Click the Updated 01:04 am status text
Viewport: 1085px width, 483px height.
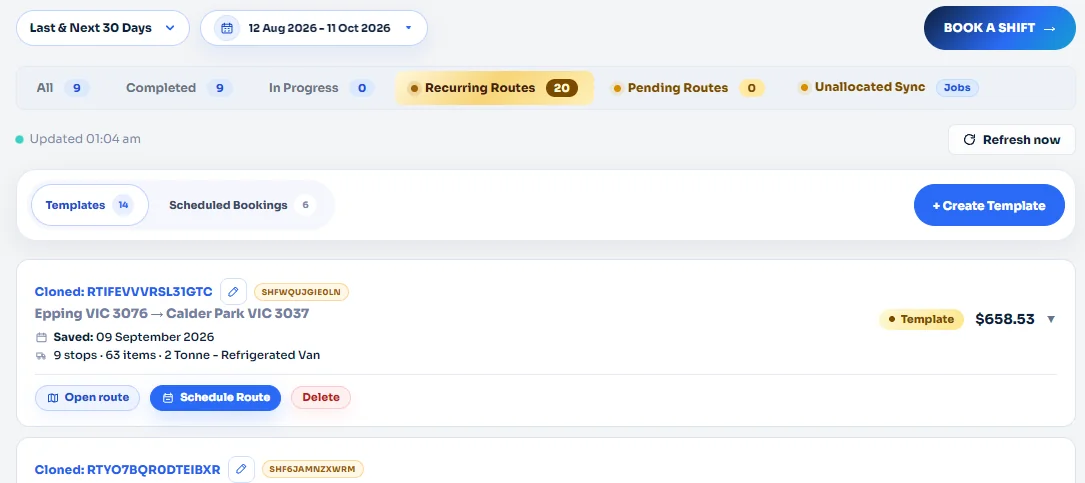tap(85, 139)
